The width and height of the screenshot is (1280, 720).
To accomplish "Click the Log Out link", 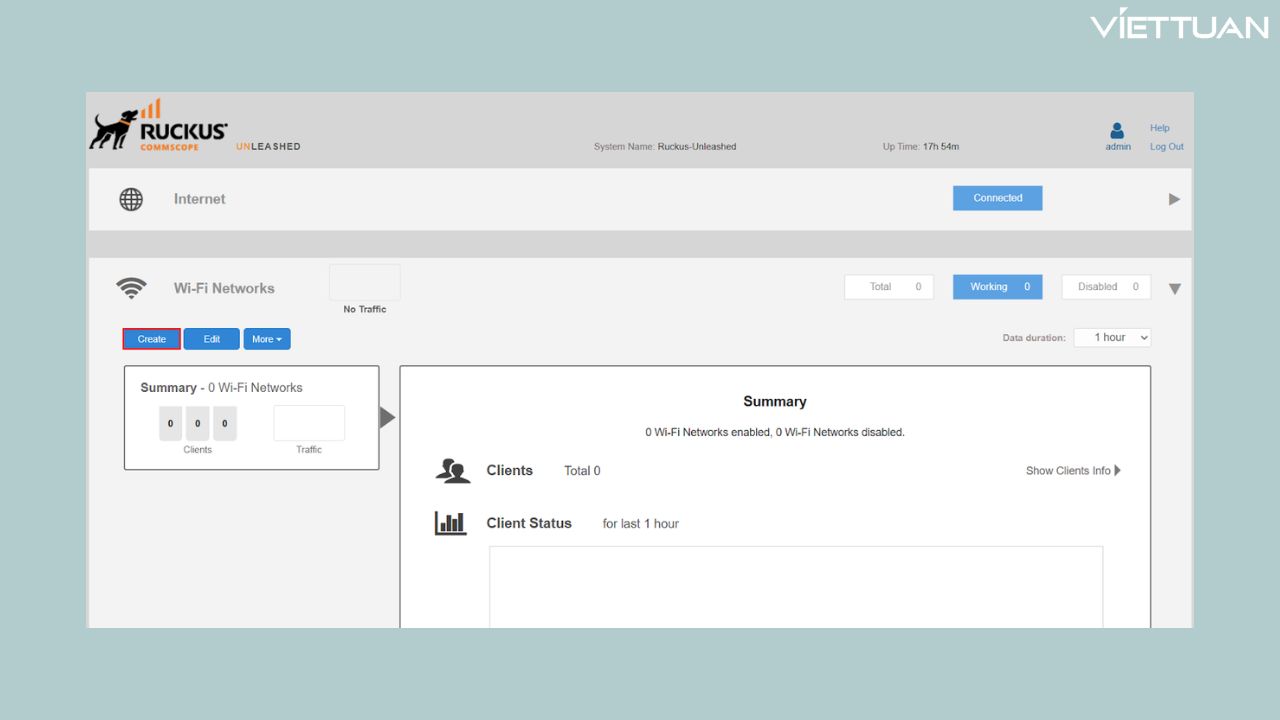I will coord(1166,146).
